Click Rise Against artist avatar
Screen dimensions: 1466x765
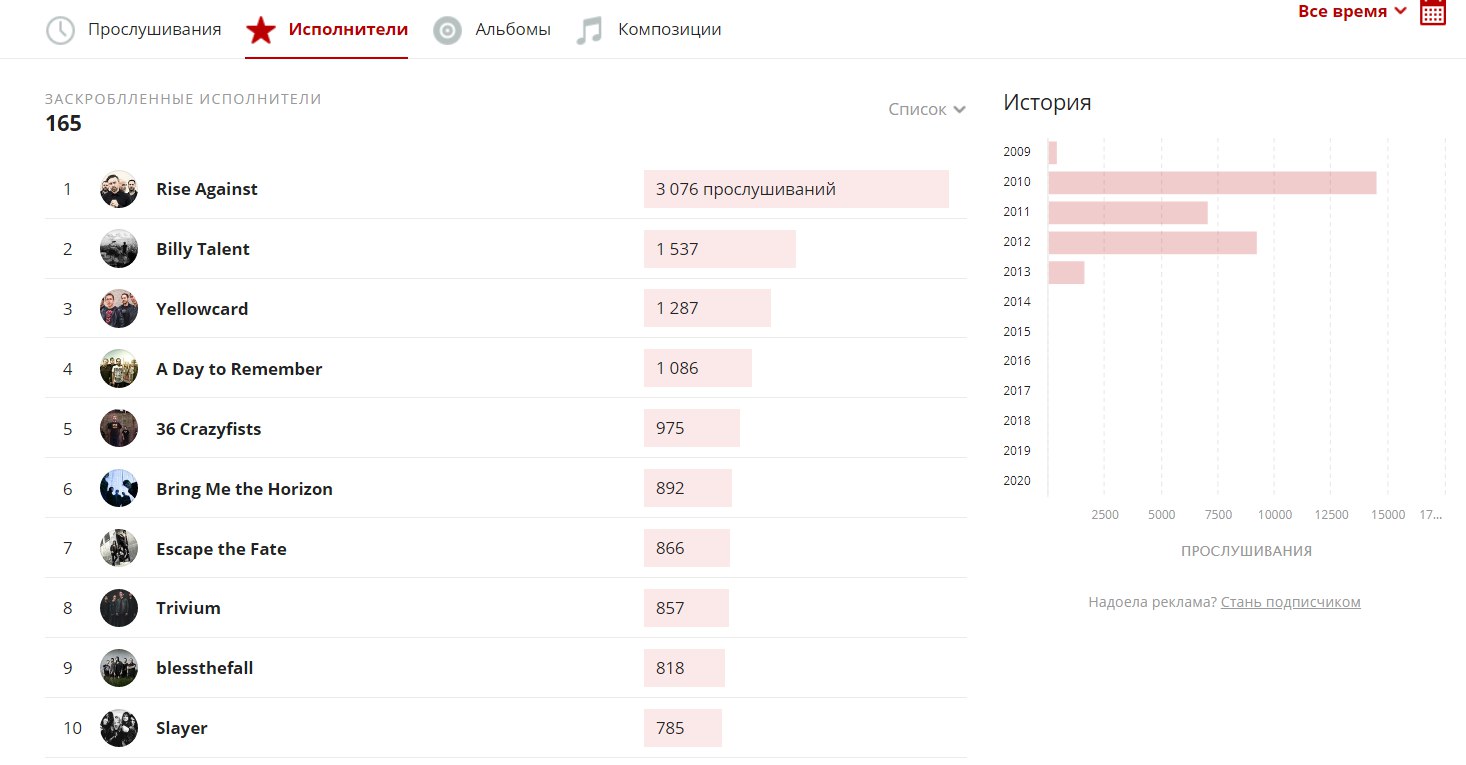click(119, 189)
